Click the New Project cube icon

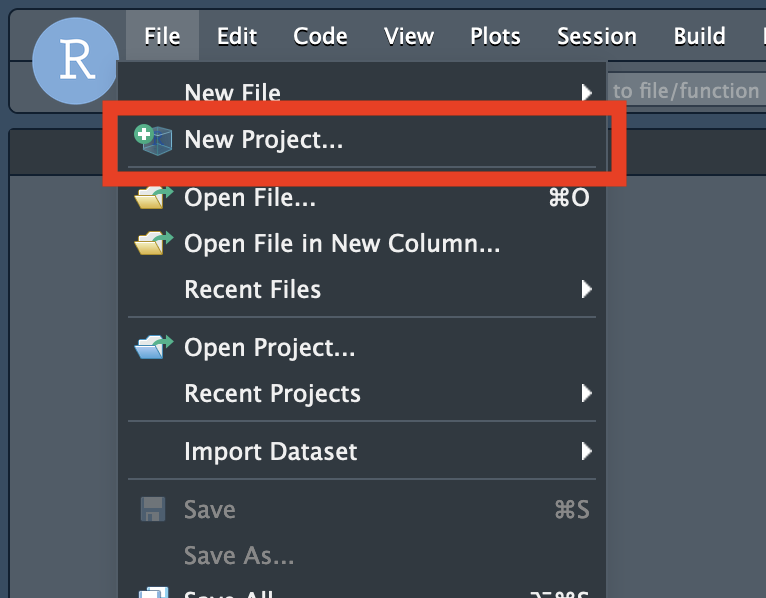pyautogui.click(x=153, y=140)
